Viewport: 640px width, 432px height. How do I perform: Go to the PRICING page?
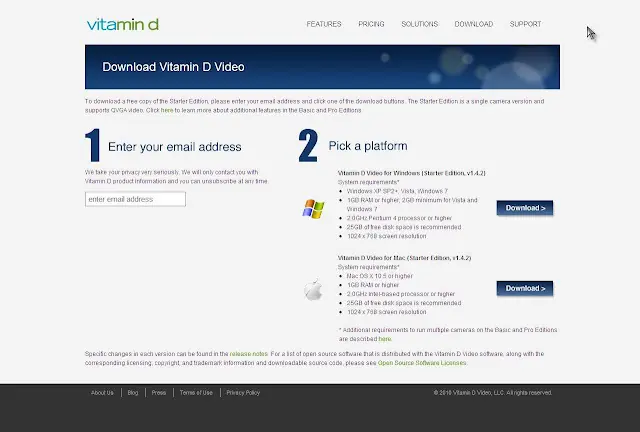coord(371,24)
